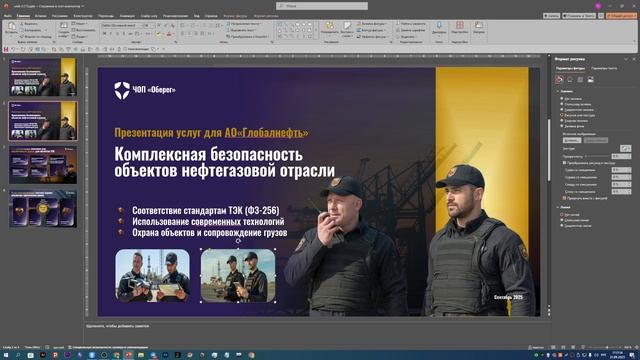Select Gradient fill (Градиентная заливка) radio

pyautogui.click(x=562, y=110)
